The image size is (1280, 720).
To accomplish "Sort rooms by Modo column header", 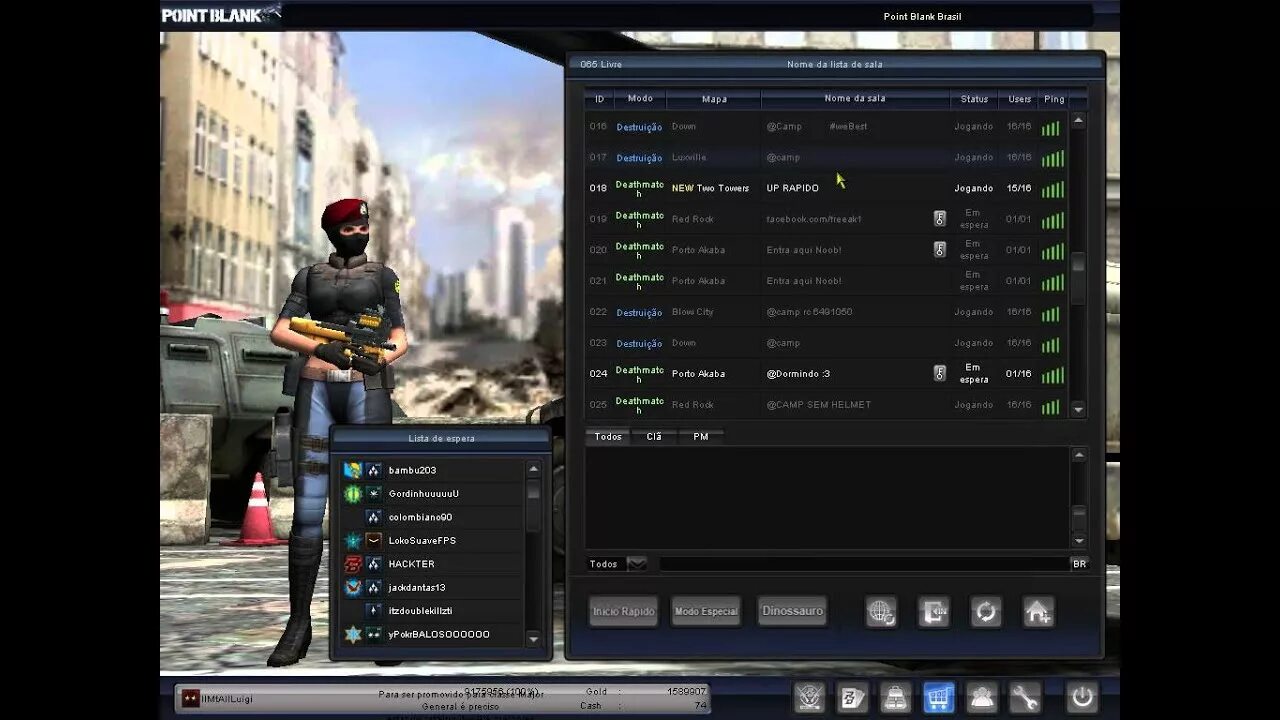I will 640,99.
